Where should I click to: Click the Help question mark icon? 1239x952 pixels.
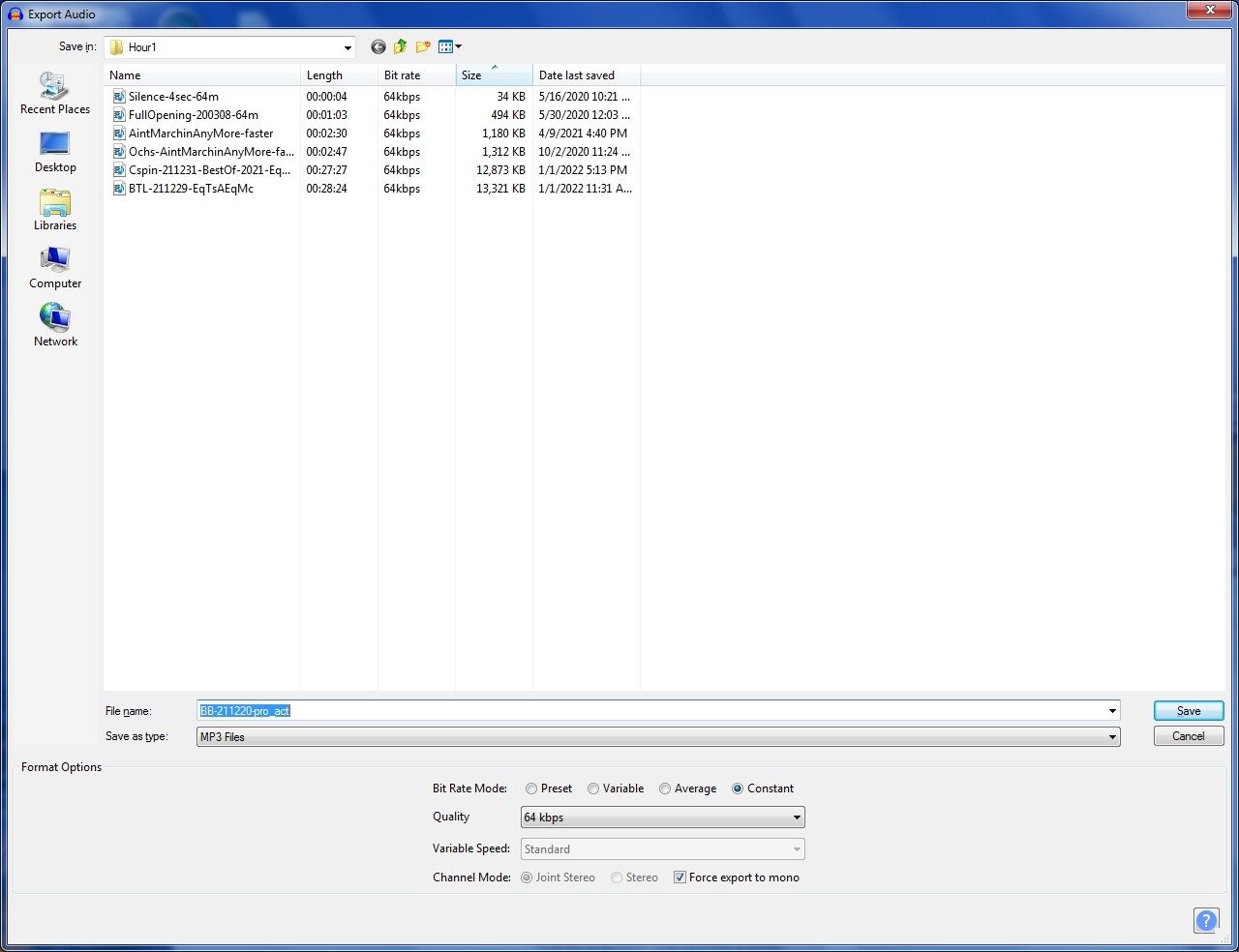click(x=1206, y=921)
